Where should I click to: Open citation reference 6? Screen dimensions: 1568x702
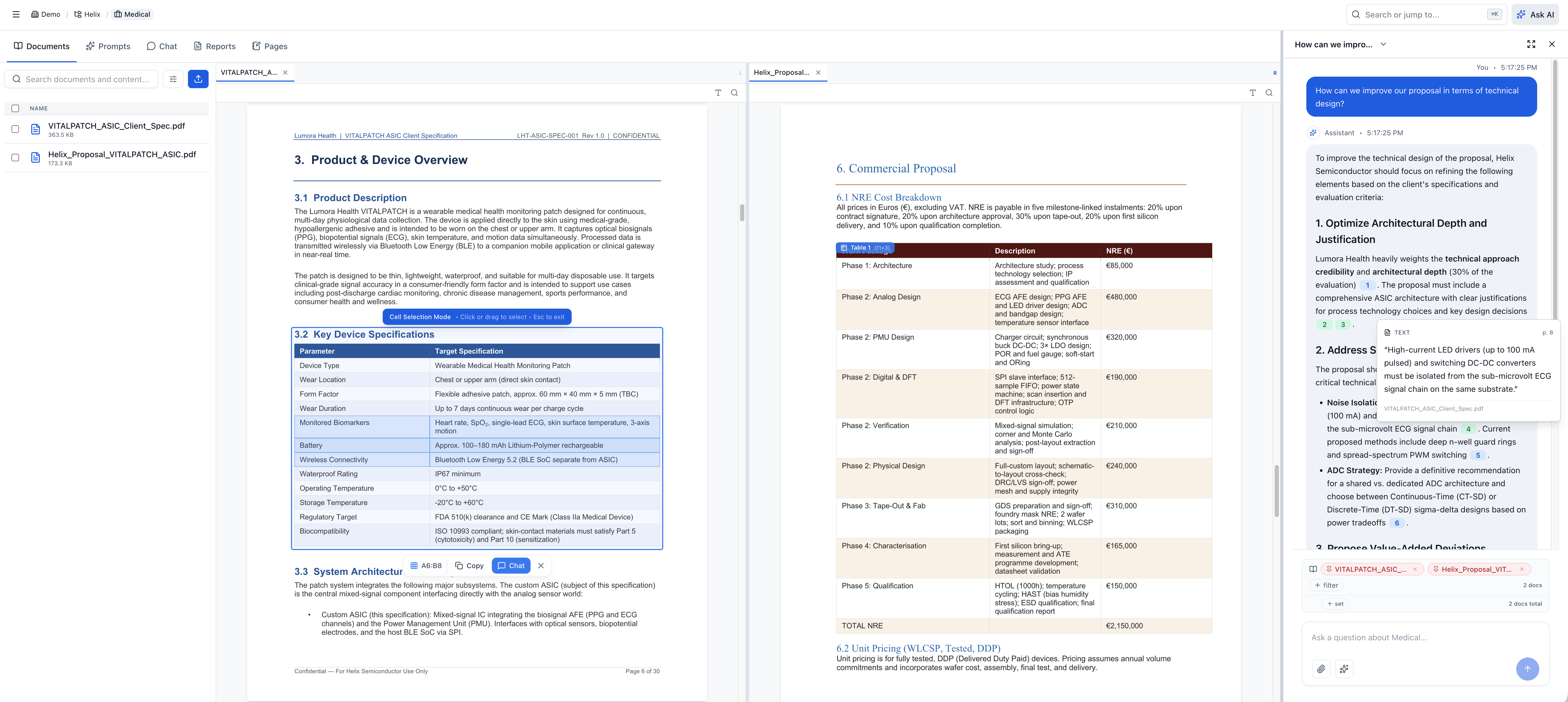coord(1397,523)
